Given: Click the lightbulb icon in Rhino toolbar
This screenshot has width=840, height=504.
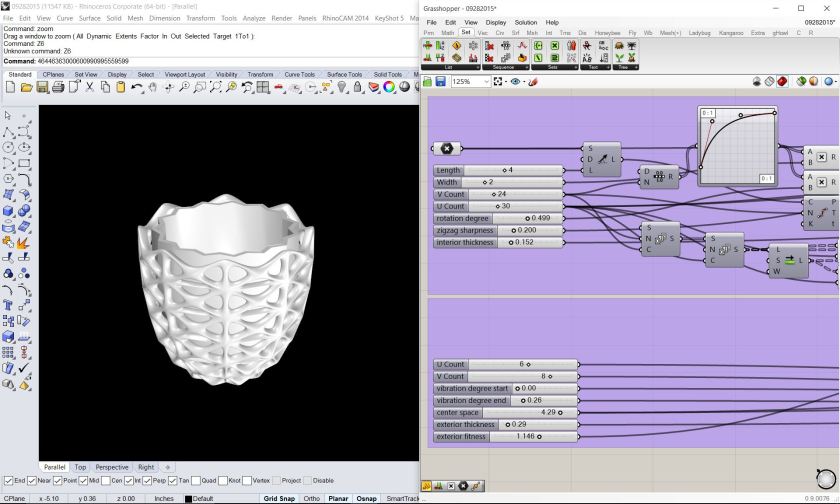Looking at the screenshot, I should point(341,88).
